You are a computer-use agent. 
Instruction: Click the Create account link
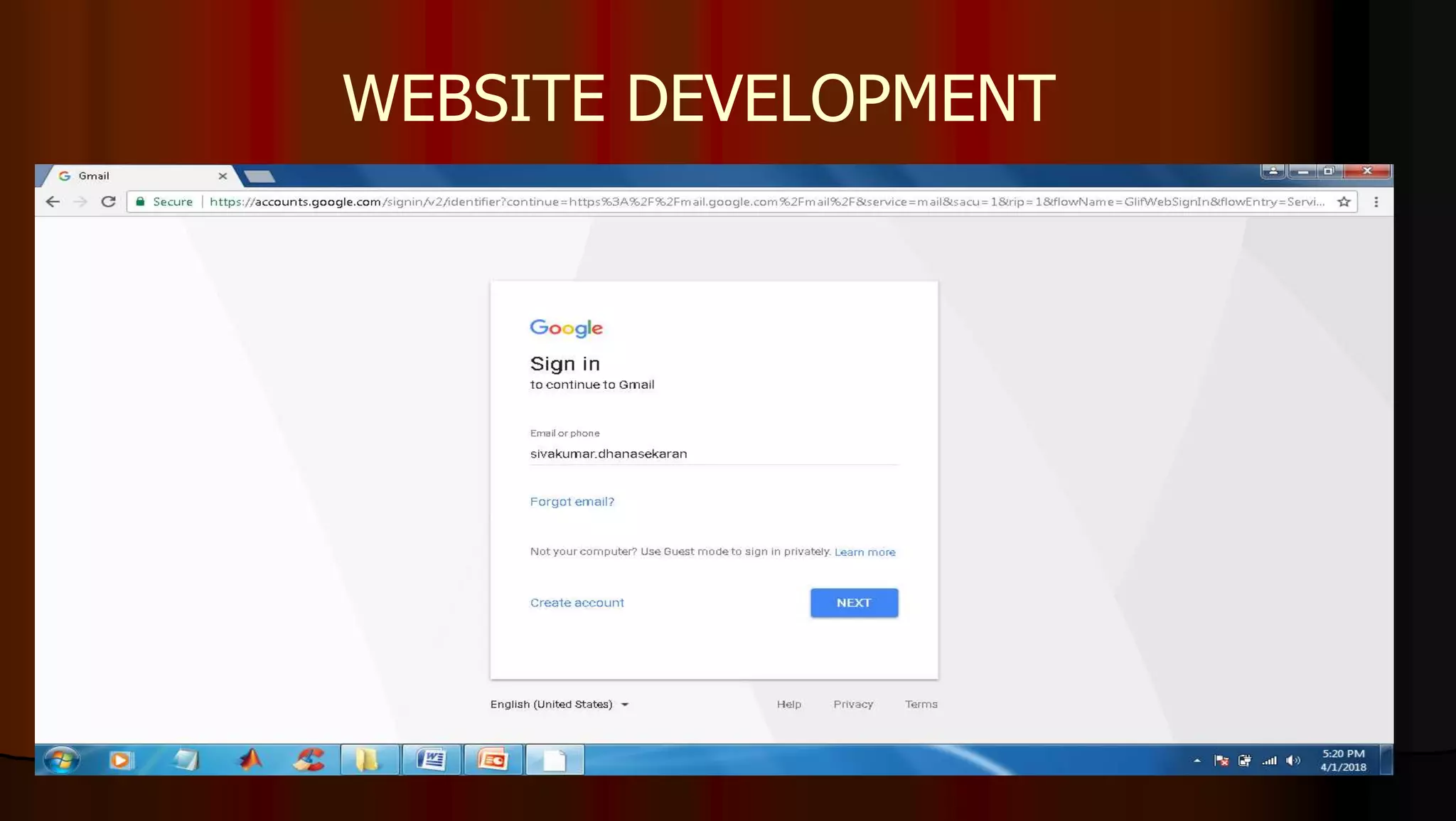tap(577, 603)
